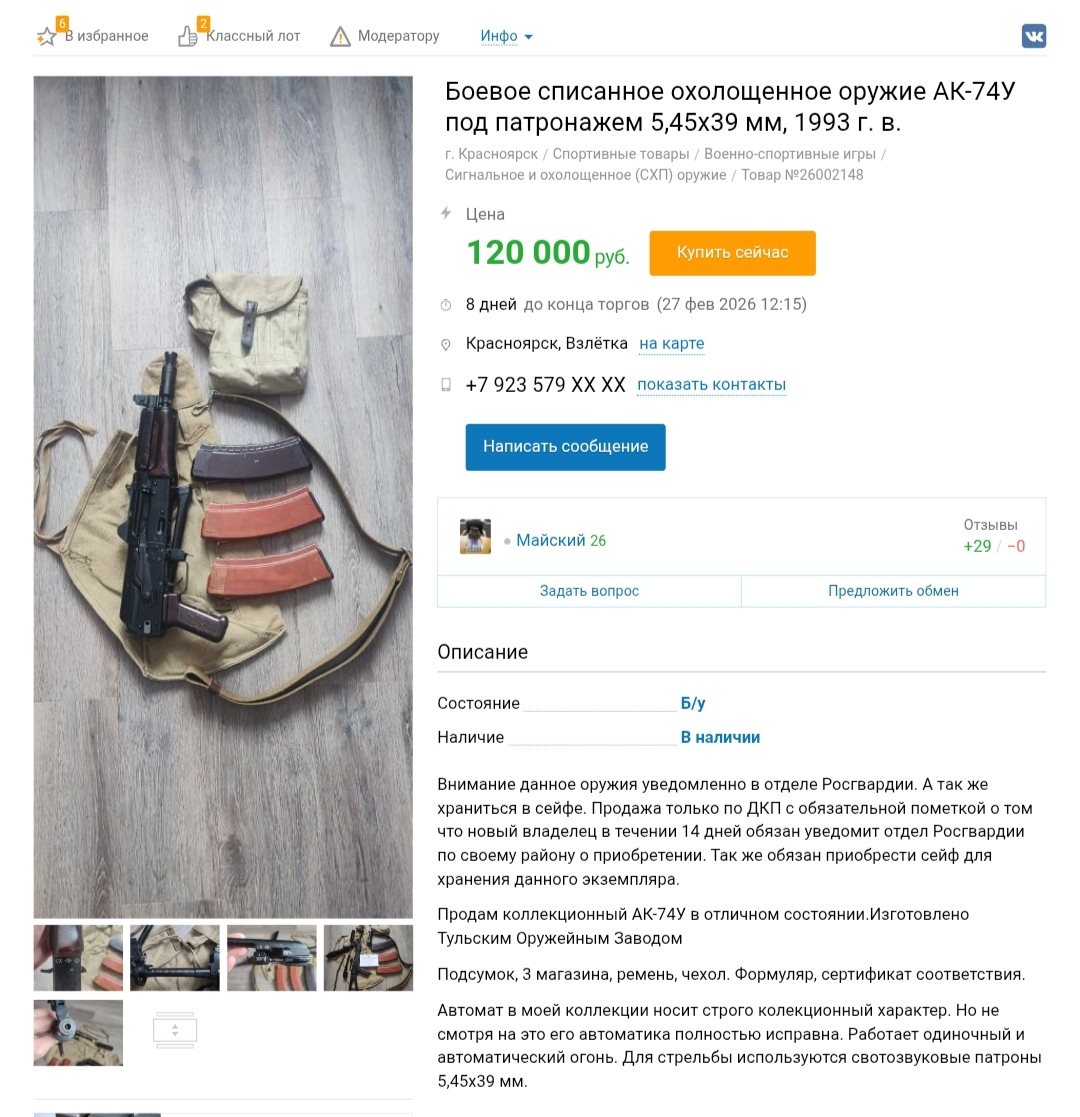Viewport: 1080px width, 1117px height.
Task: Share listing via VK icon
Action: (x=1034, y=36)
